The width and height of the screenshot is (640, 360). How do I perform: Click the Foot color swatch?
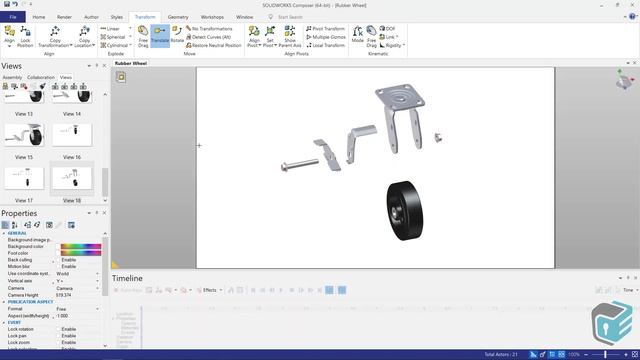(x=81, y=253)
